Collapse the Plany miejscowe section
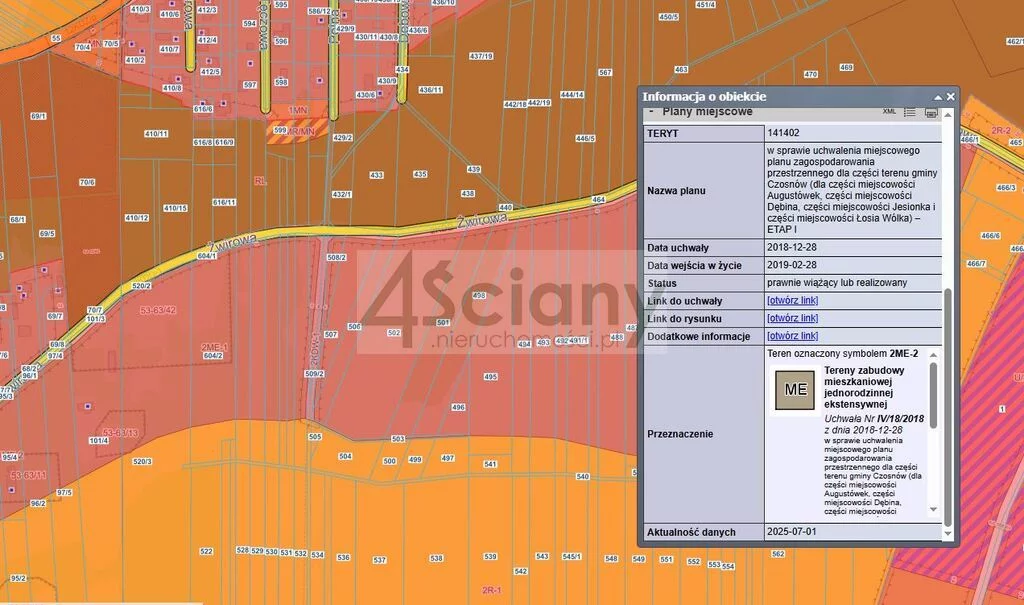 click(x=652, y=112)
